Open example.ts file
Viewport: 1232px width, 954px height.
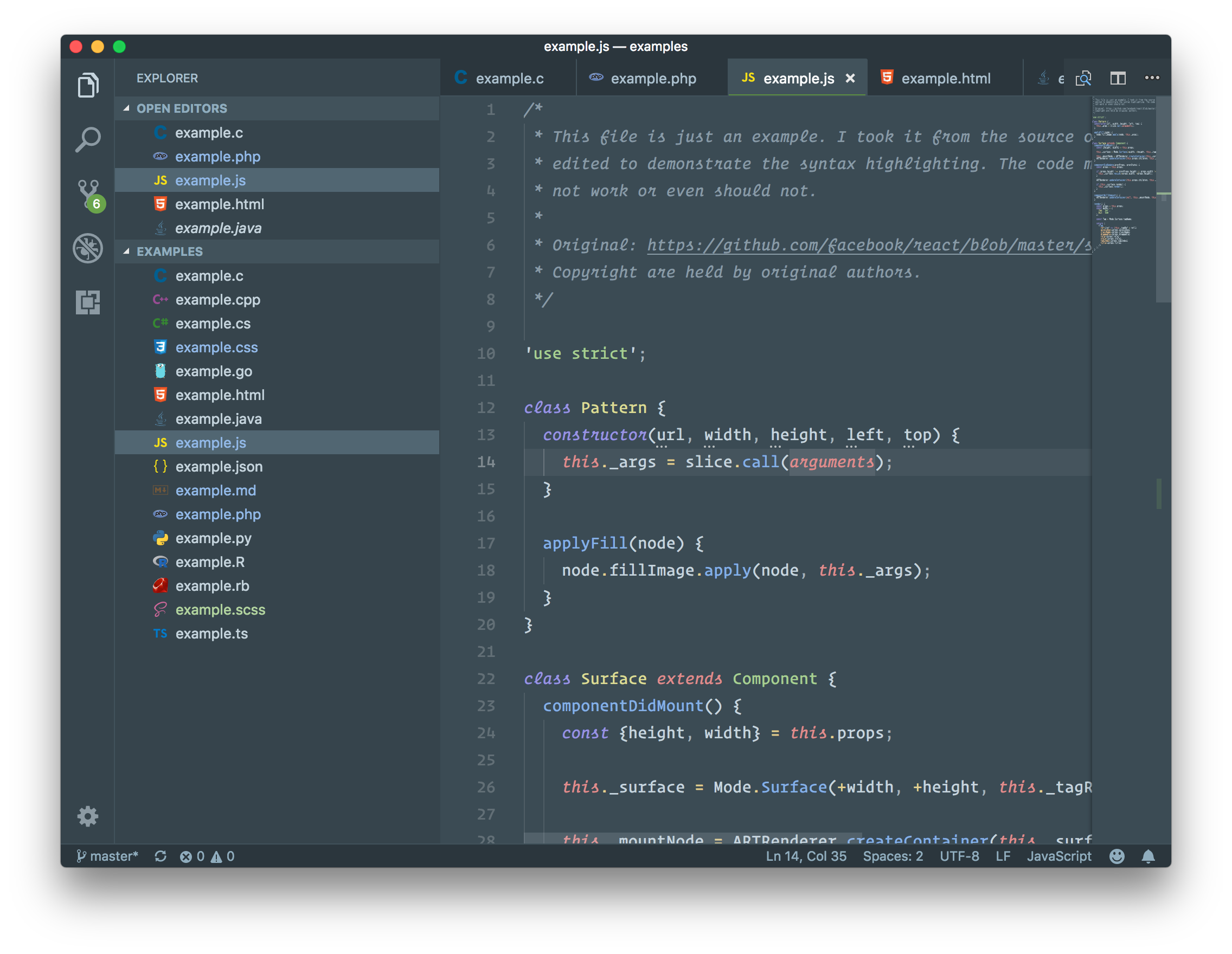(x=277, y=634)
